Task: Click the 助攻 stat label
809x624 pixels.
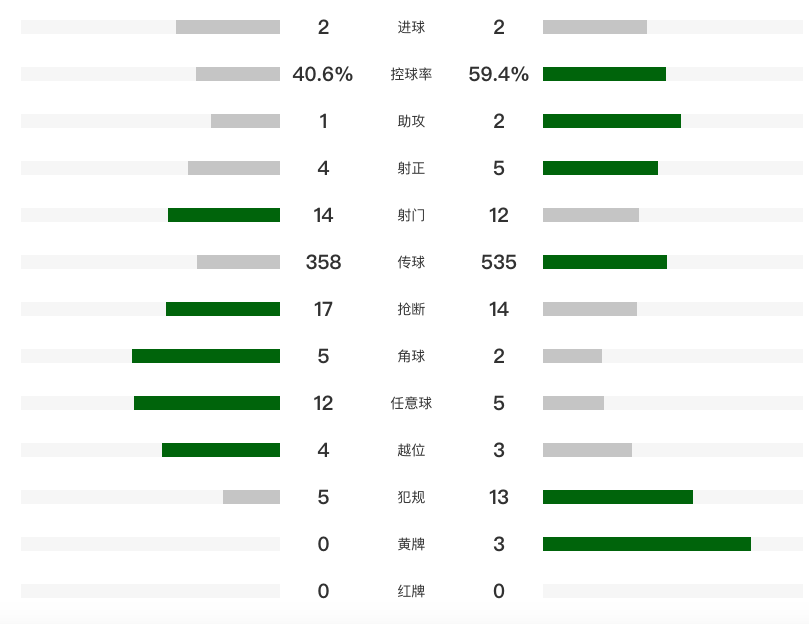Action: [410, 121]
